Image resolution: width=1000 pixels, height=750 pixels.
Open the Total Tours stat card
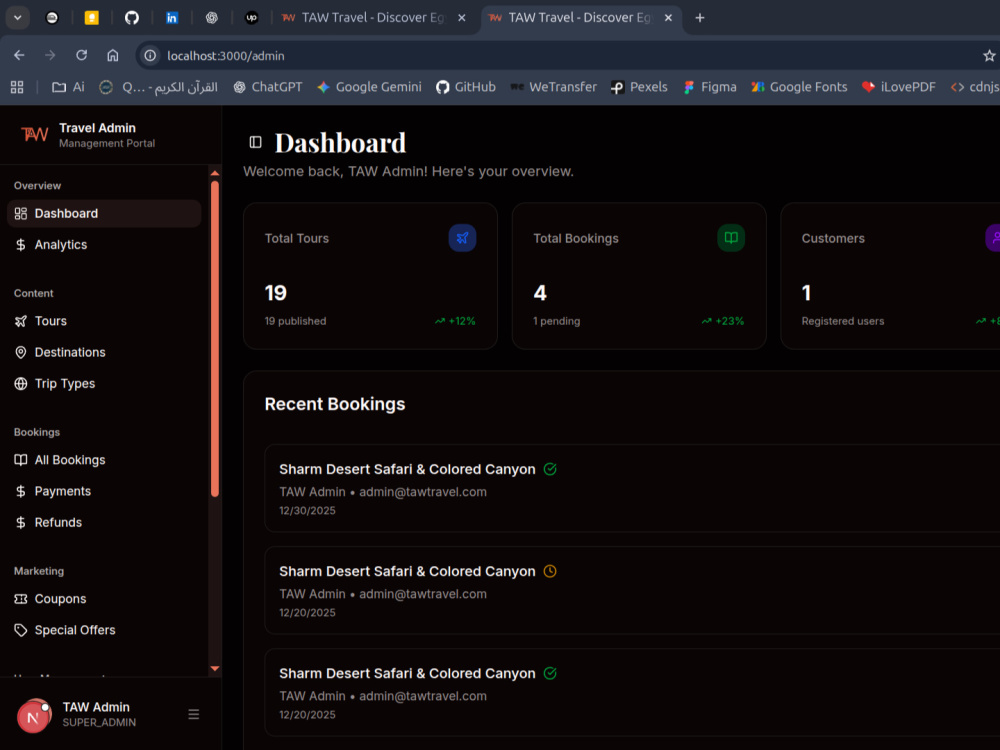click(370, 276)
